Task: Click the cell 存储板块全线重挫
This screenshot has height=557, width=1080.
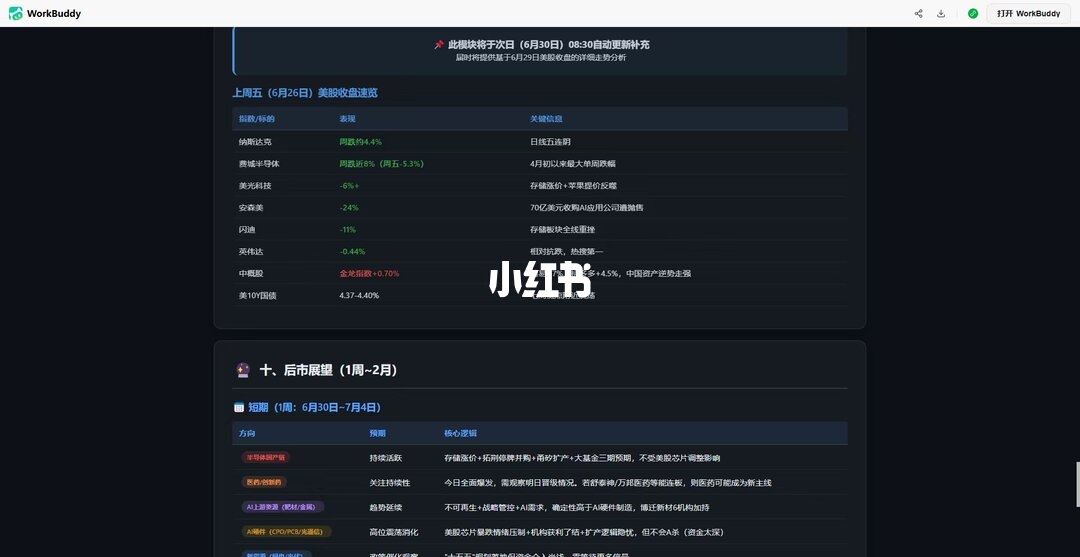Action: [x=562, y=229]
